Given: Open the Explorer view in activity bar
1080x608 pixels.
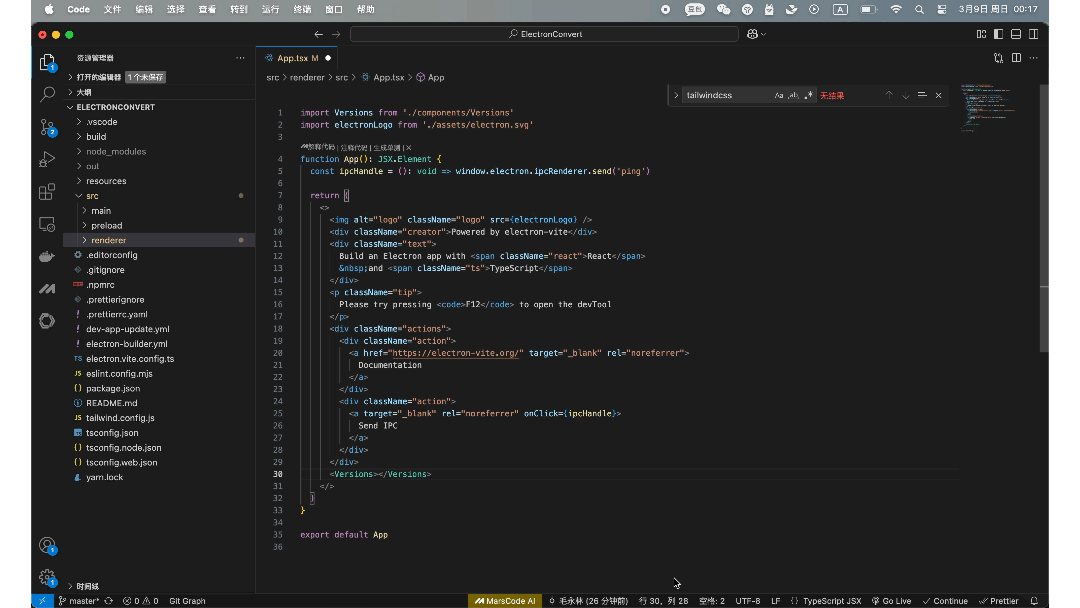Looking at the screenshot, I should [47, 63].
